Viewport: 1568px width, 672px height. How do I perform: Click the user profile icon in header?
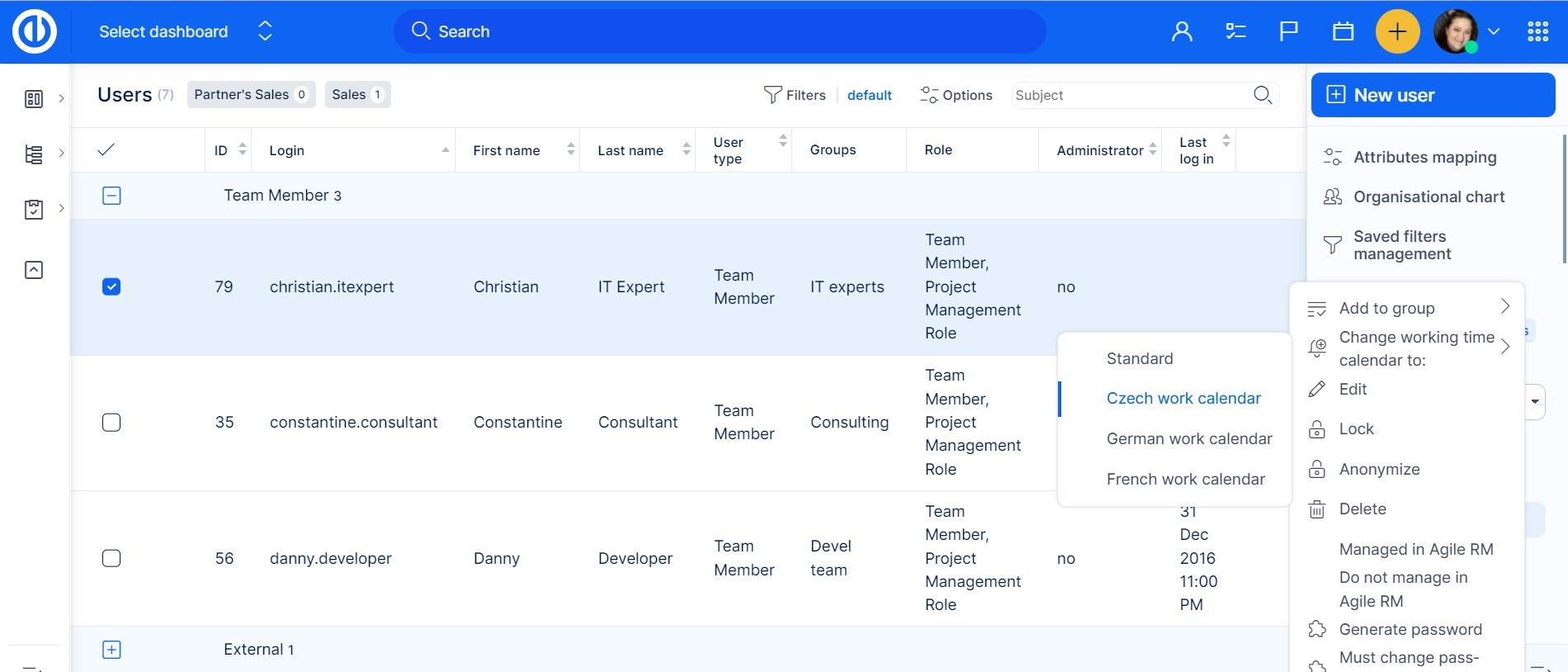(1182, 32)
